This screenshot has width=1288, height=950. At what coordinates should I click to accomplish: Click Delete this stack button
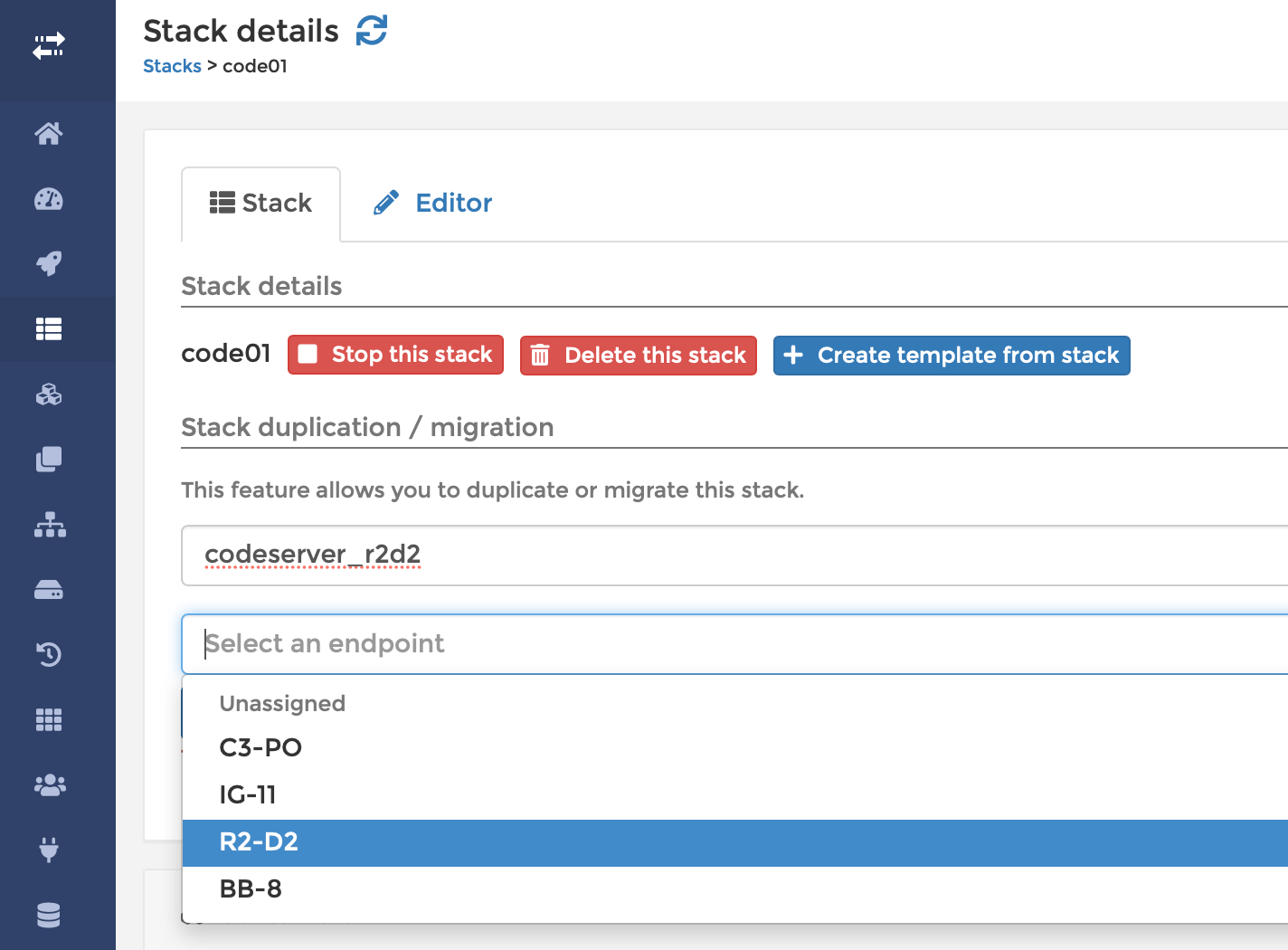pos(639,355)
